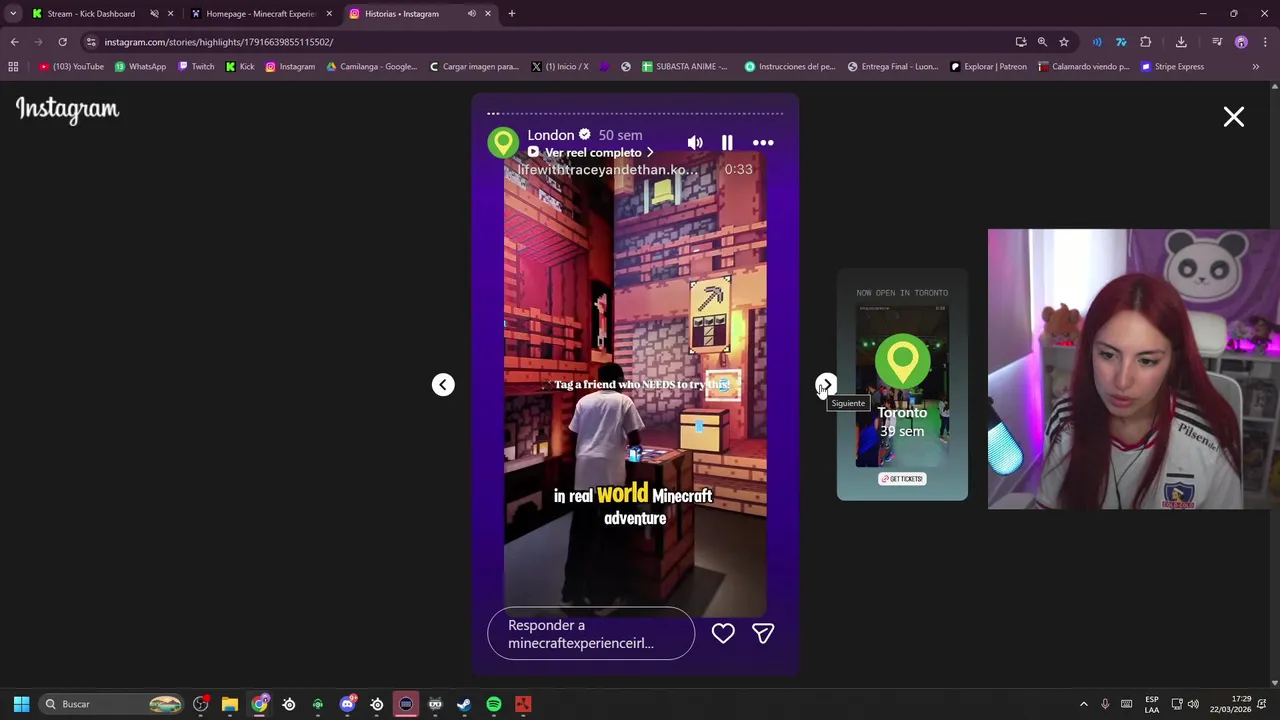The image size is (1280, 720).
Task: Click the taskbar 'Buscar' search box
Action: click(x=112, y=704)
